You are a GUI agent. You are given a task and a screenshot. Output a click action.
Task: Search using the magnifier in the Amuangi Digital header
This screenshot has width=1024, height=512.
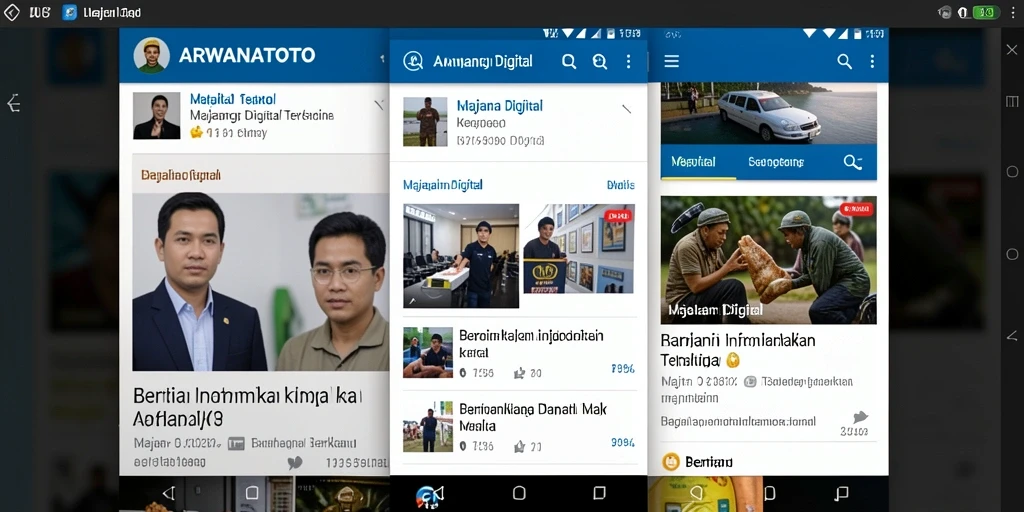(569, 61)
